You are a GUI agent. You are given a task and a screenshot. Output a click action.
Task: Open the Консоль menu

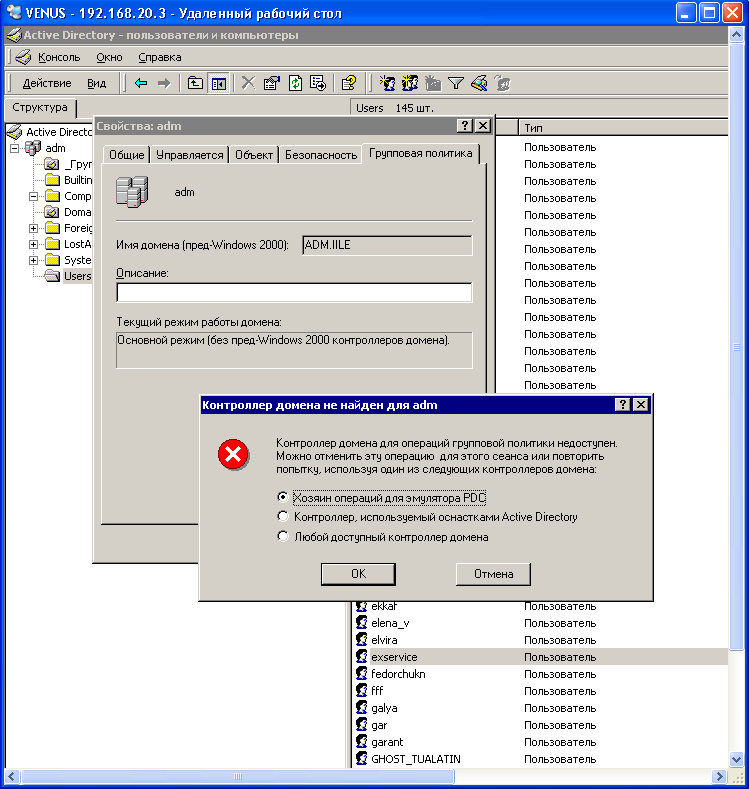coord(59,57)
